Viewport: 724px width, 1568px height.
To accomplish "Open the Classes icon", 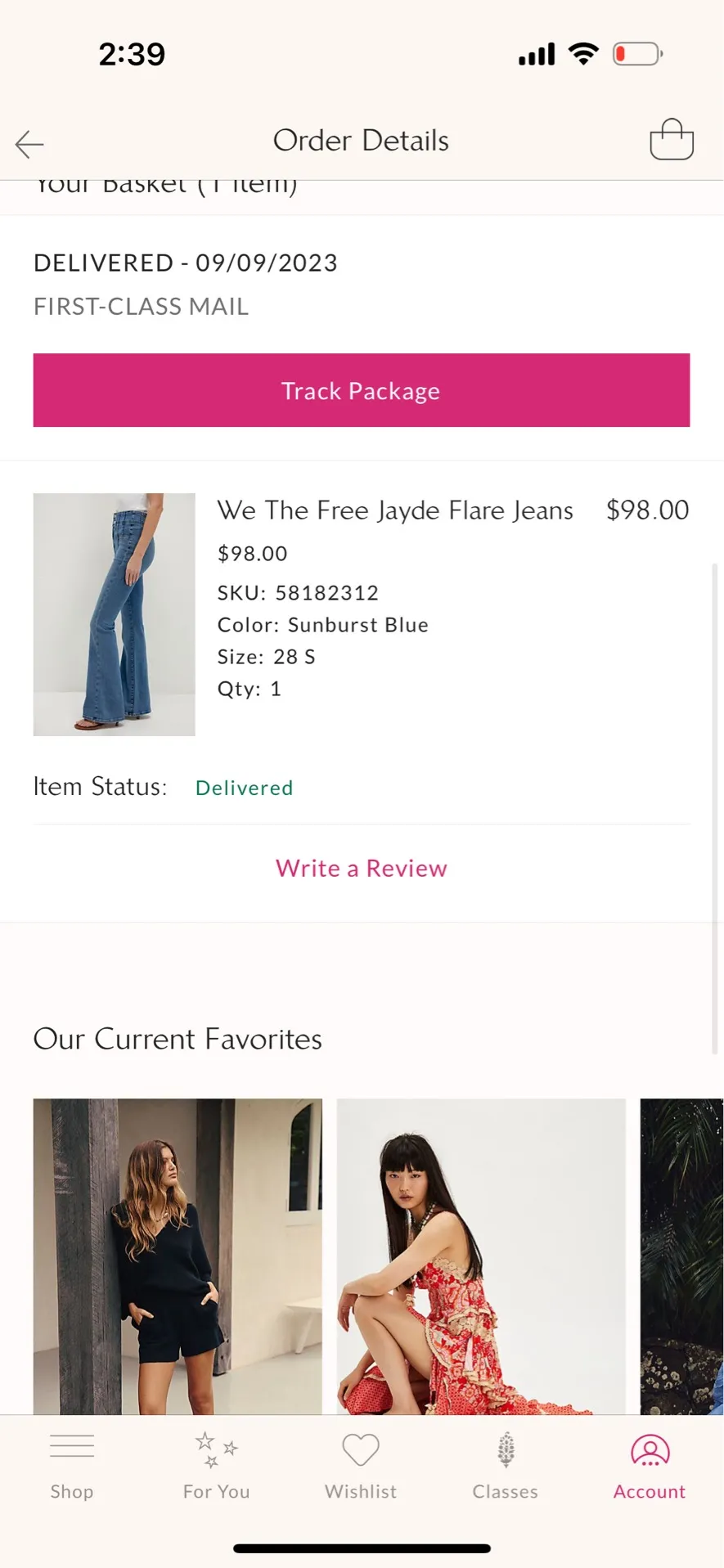I will tap(505, 1448).
